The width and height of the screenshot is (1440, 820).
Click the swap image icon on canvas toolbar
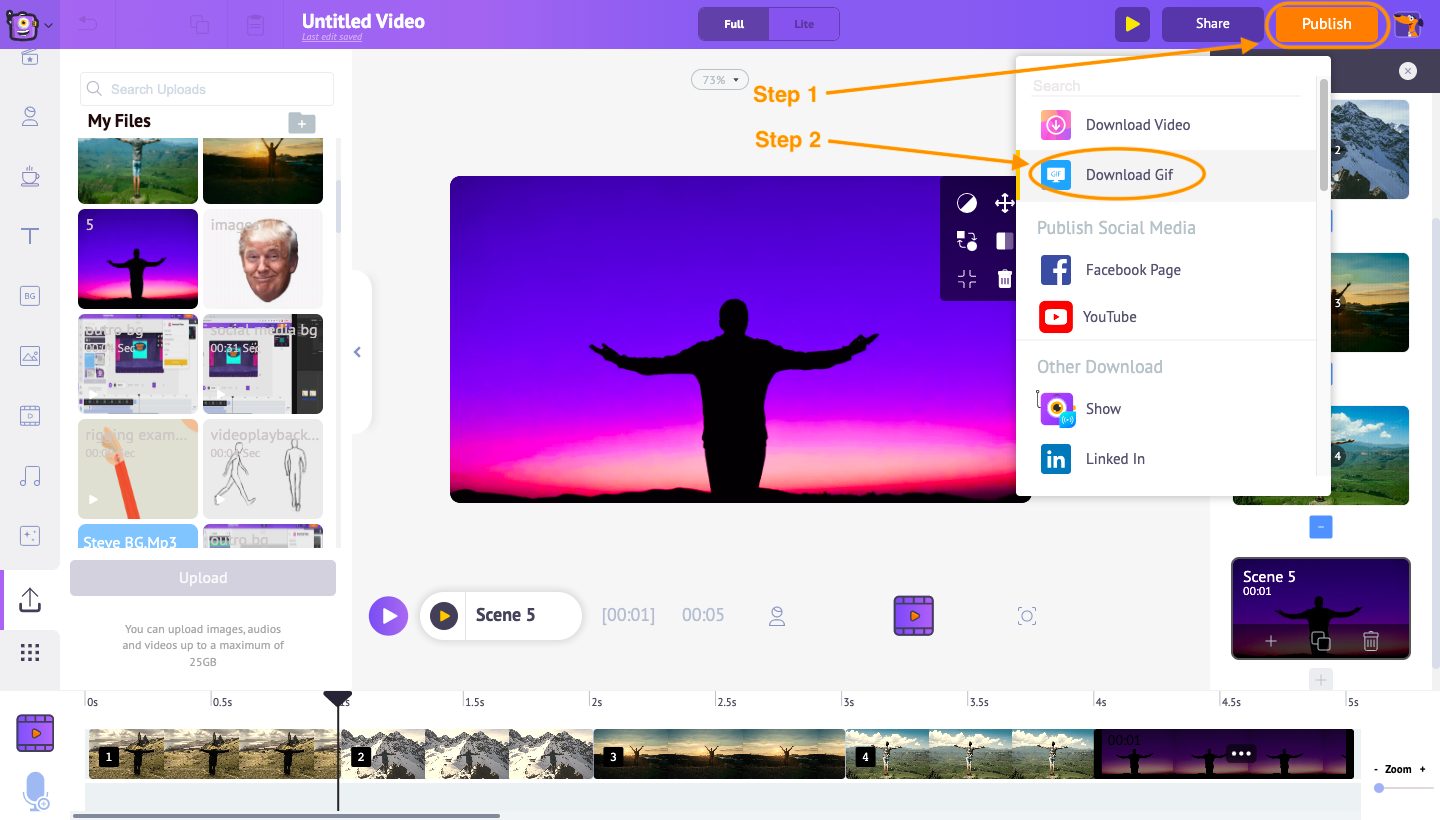pyautogui.click(x=966, y=241)
